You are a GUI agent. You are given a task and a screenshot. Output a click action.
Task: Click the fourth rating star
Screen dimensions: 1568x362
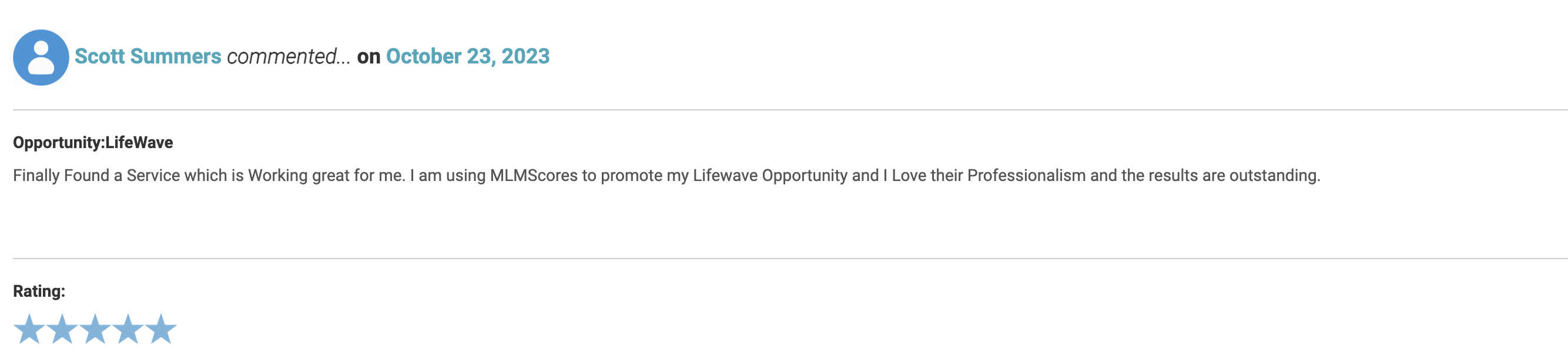(128, 329)
